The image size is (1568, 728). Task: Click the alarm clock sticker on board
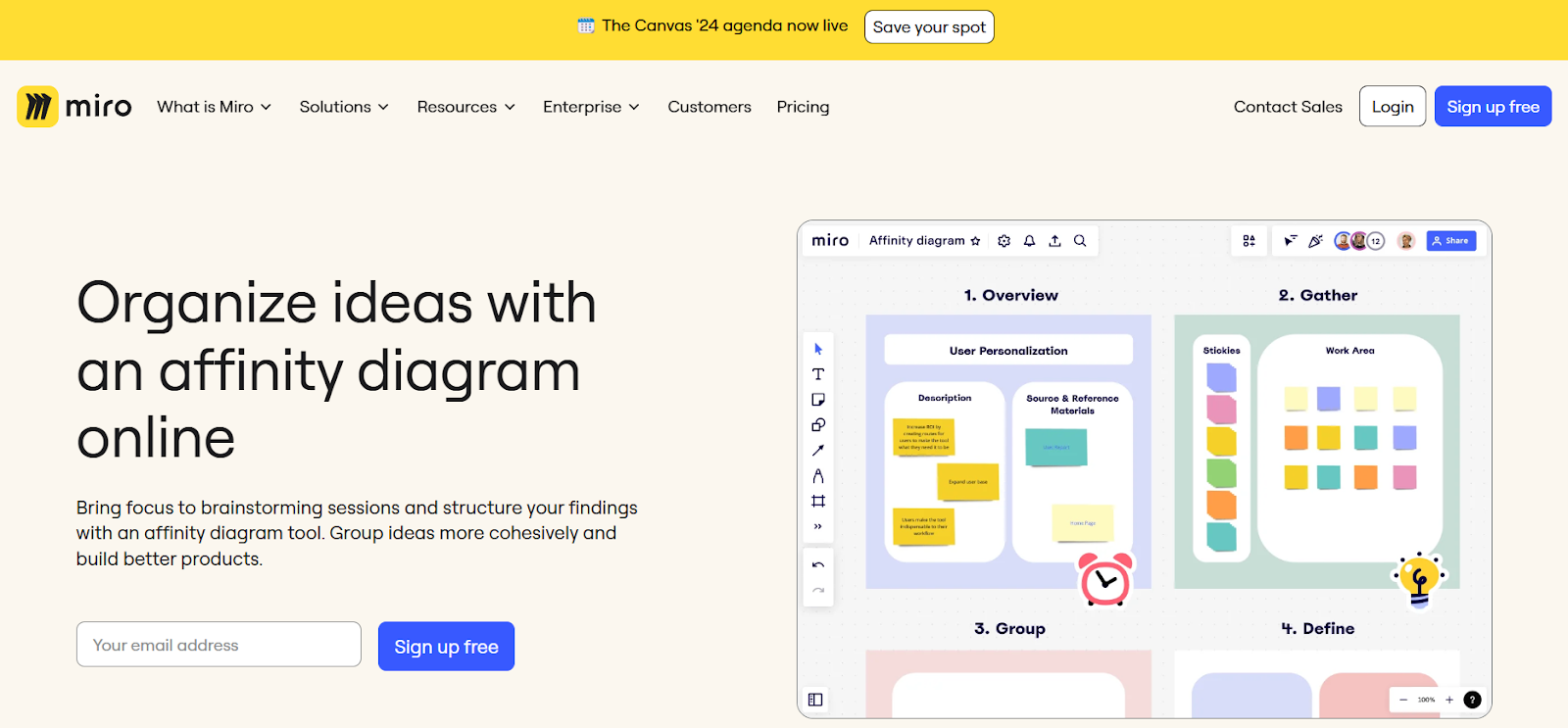[1105, 578]
